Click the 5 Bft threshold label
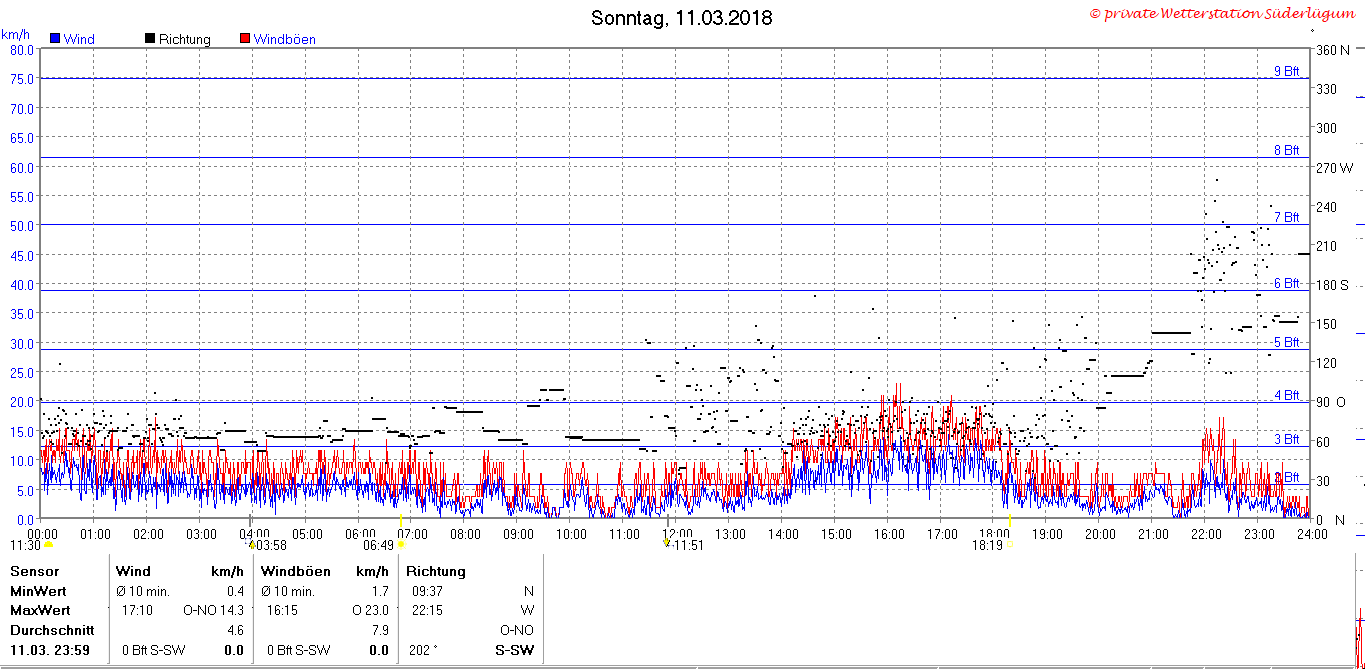Image resolution: width=1366 pixels, height=669 pixels. pos(1286,342)
